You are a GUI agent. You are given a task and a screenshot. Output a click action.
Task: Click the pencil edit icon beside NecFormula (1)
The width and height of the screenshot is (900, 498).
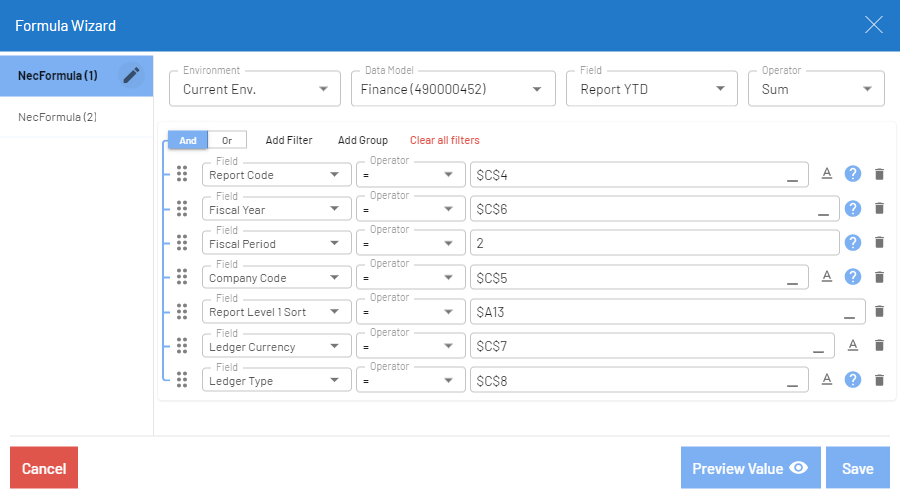[x=130, y=75]
